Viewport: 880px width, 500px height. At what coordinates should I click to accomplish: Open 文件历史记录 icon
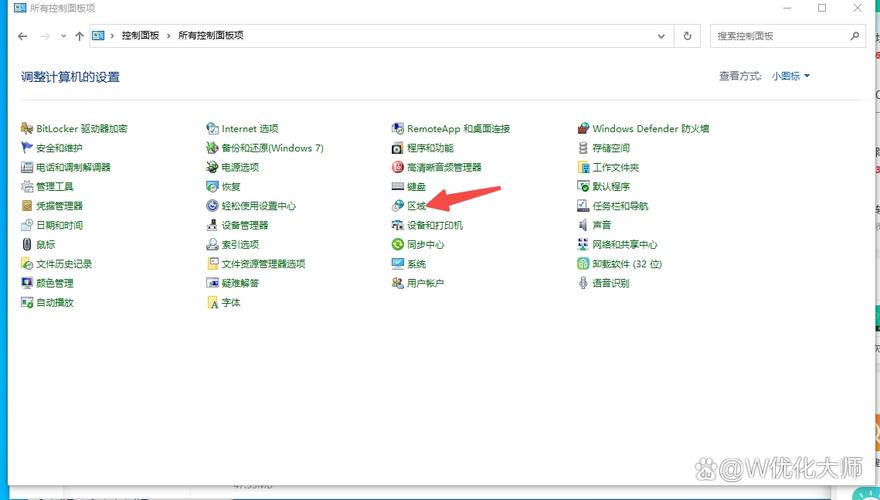click(x=27, y=264)
